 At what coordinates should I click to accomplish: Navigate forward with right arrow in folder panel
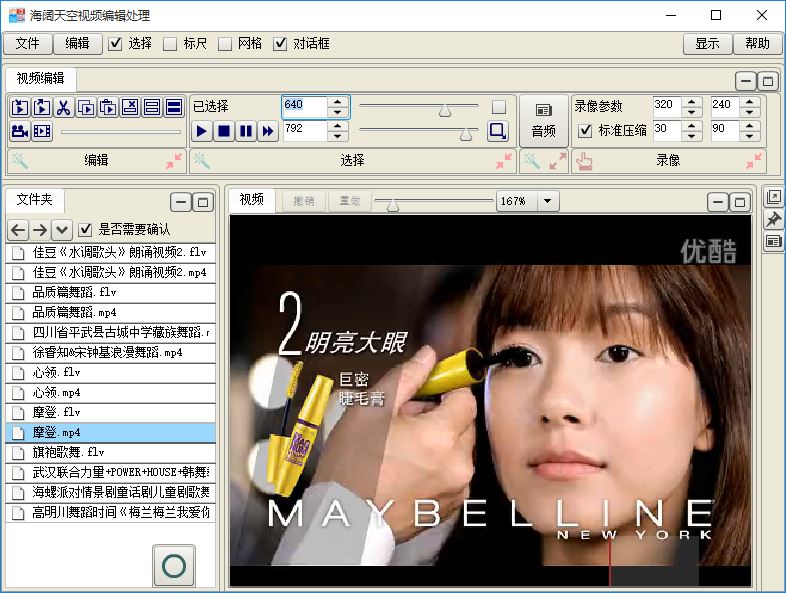point(40,230)
